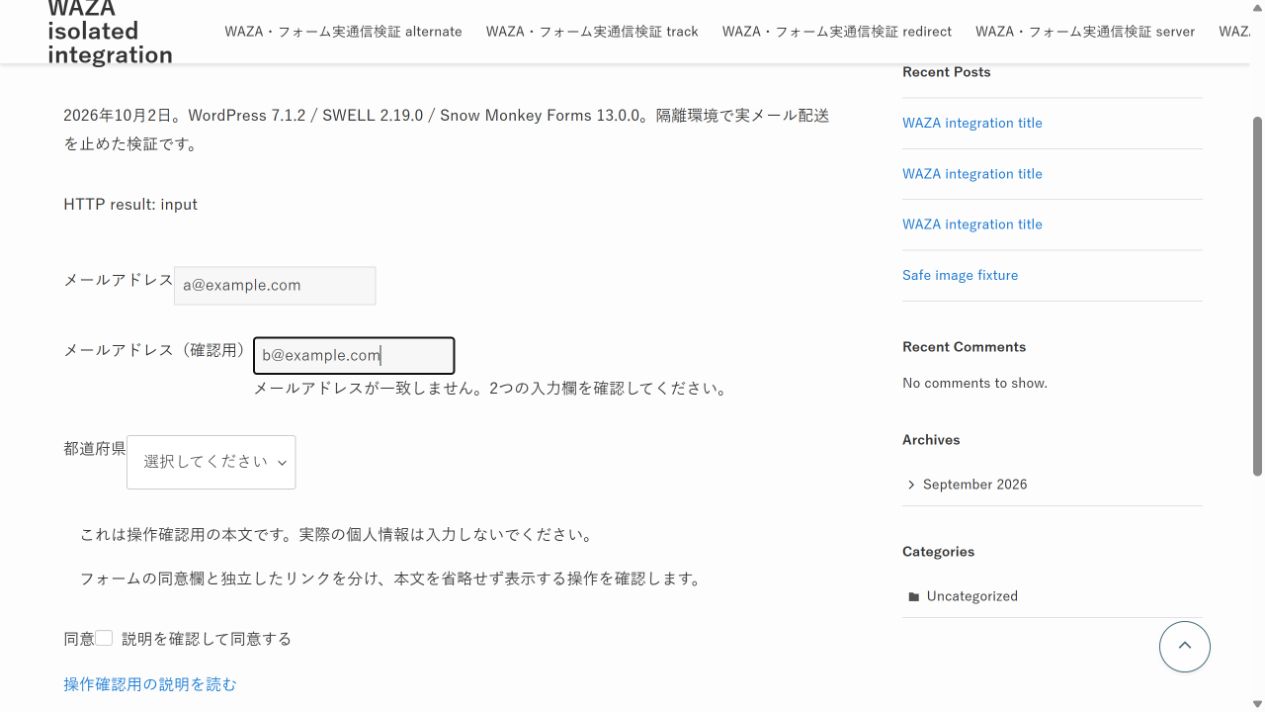Screen dimensions: 1265x712
Task: Open the Safe image fixture post
Action: pos(960,275)
